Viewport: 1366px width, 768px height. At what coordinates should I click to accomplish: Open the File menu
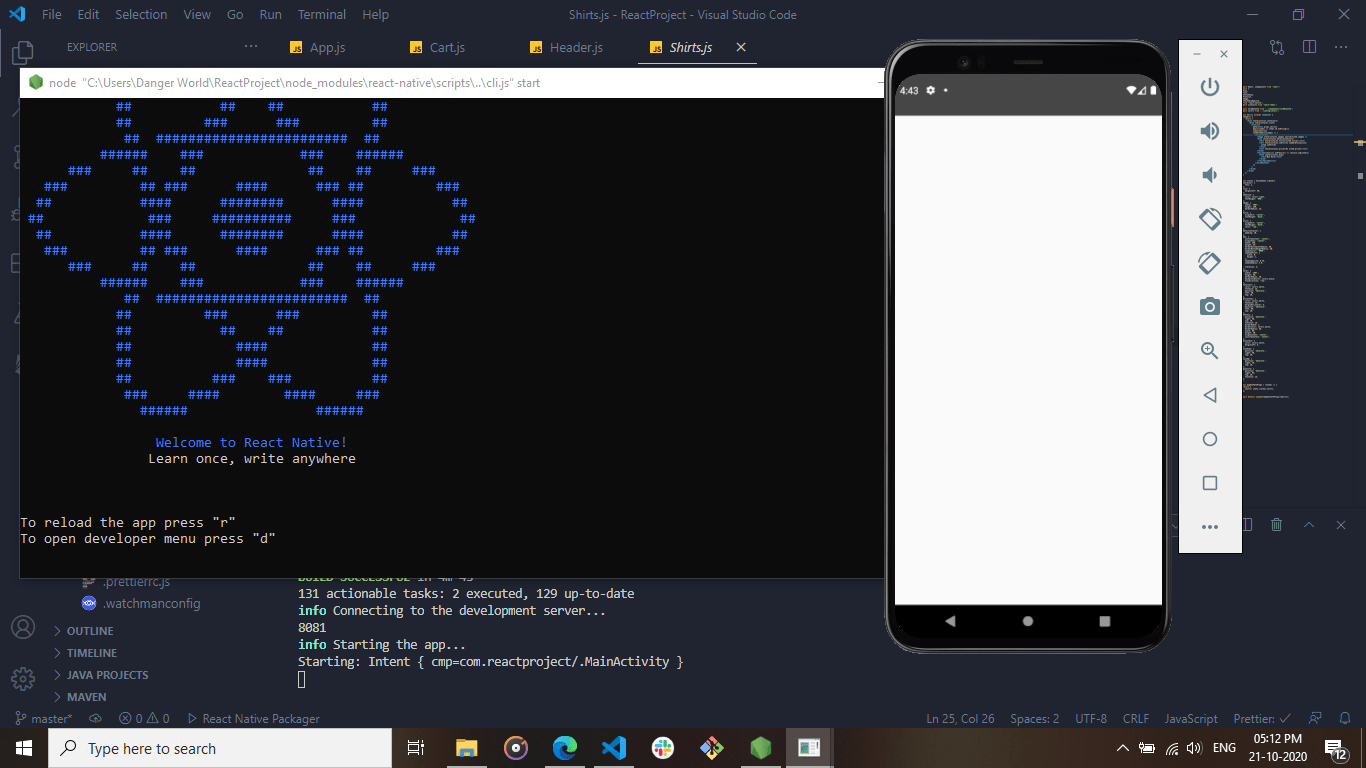52,15
